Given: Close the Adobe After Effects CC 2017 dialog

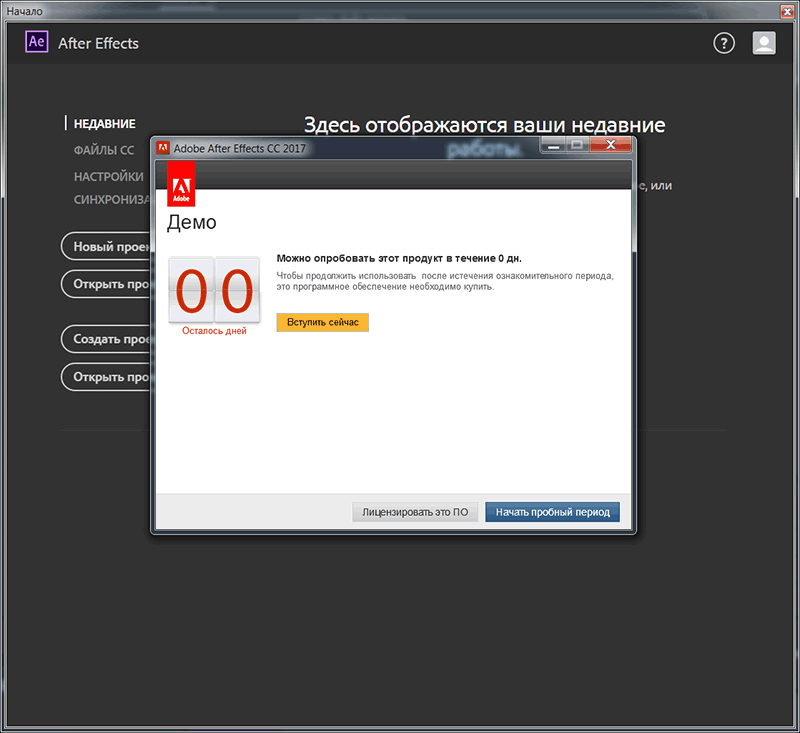Looking at the screenshot, I should click(x=611, y=145).
